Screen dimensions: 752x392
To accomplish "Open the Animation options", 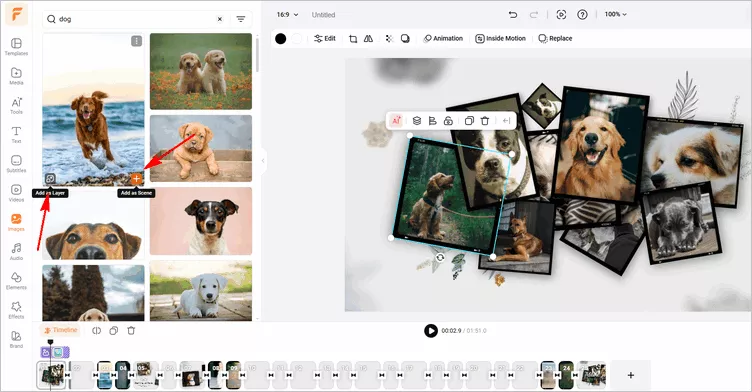I will tap(443, 39).
